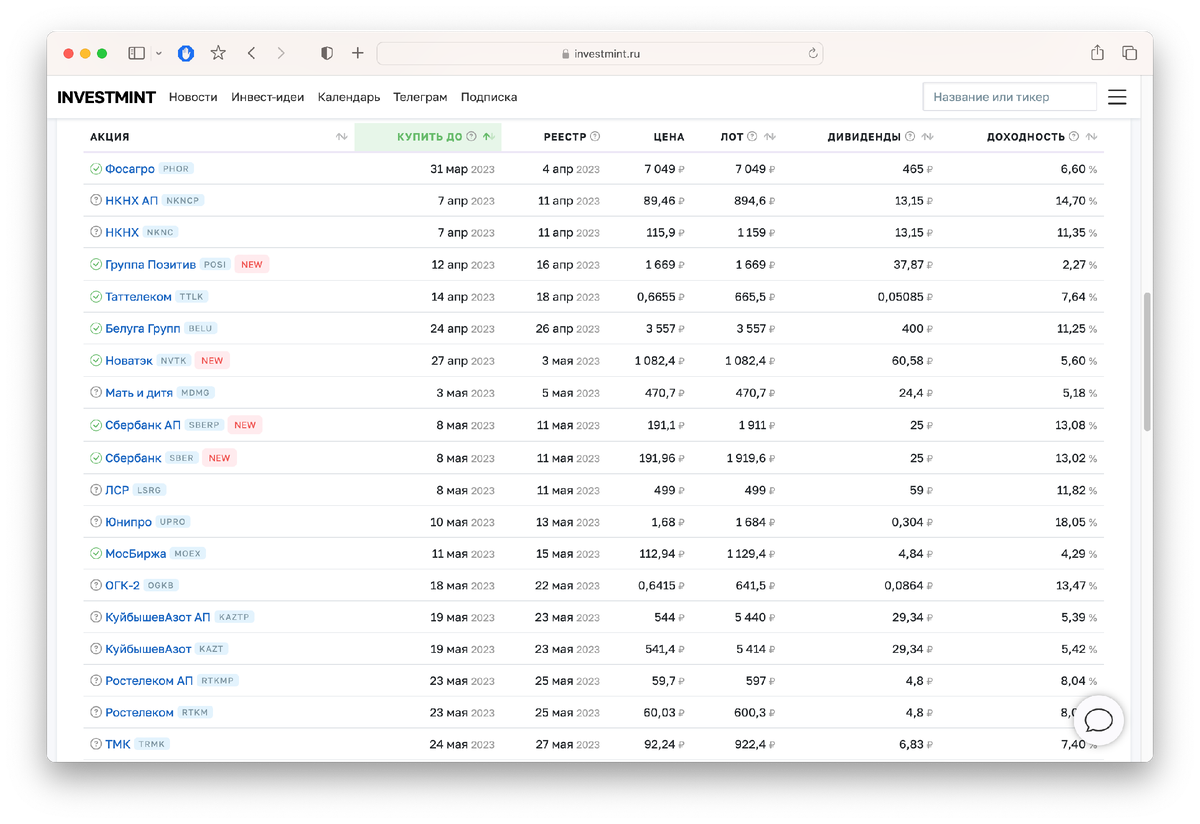Click question icon beside Юнипро
1200x824 pixels.
click(96, 522)
